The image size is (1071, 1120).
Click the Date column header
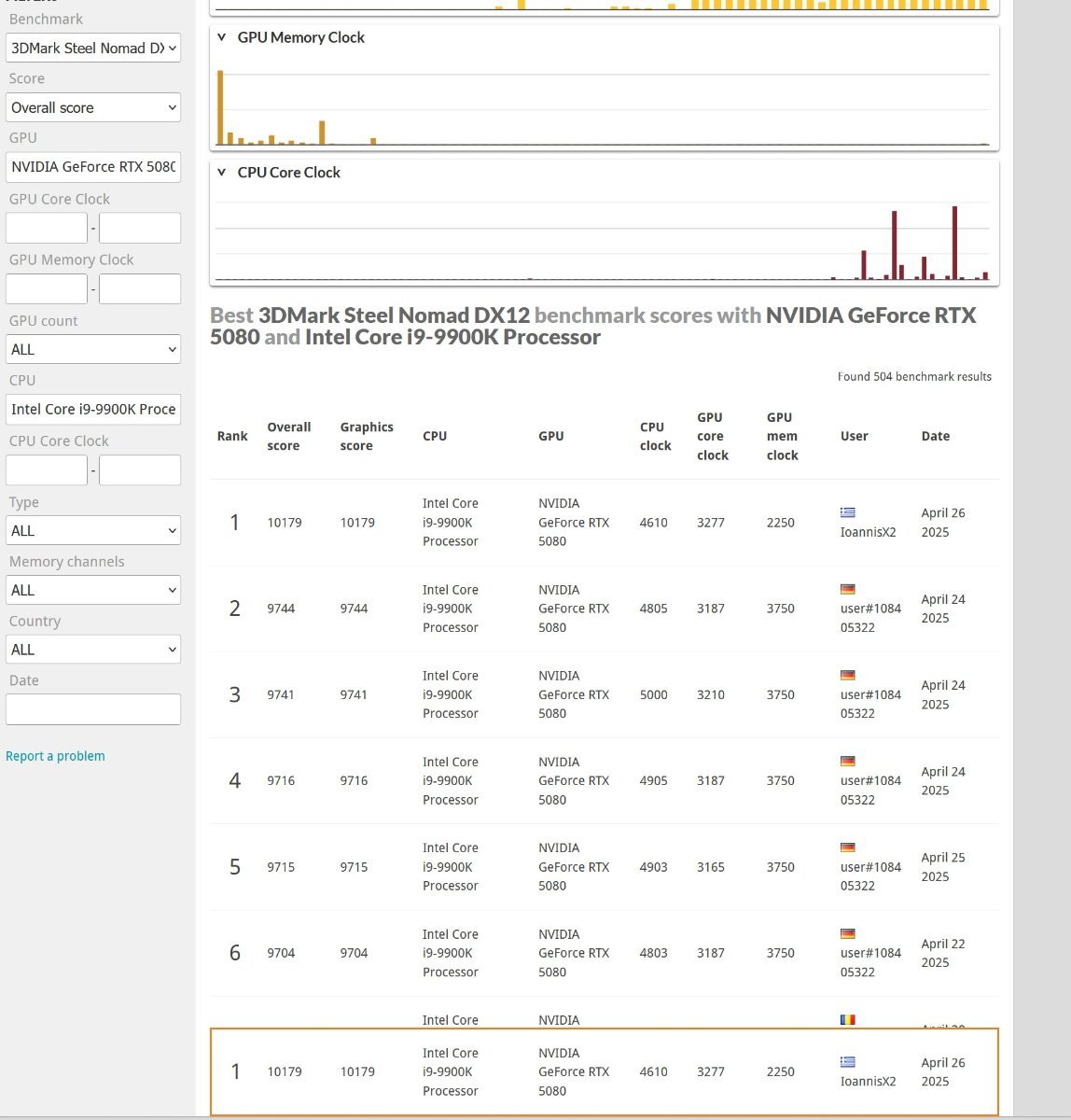pos(936,436)
